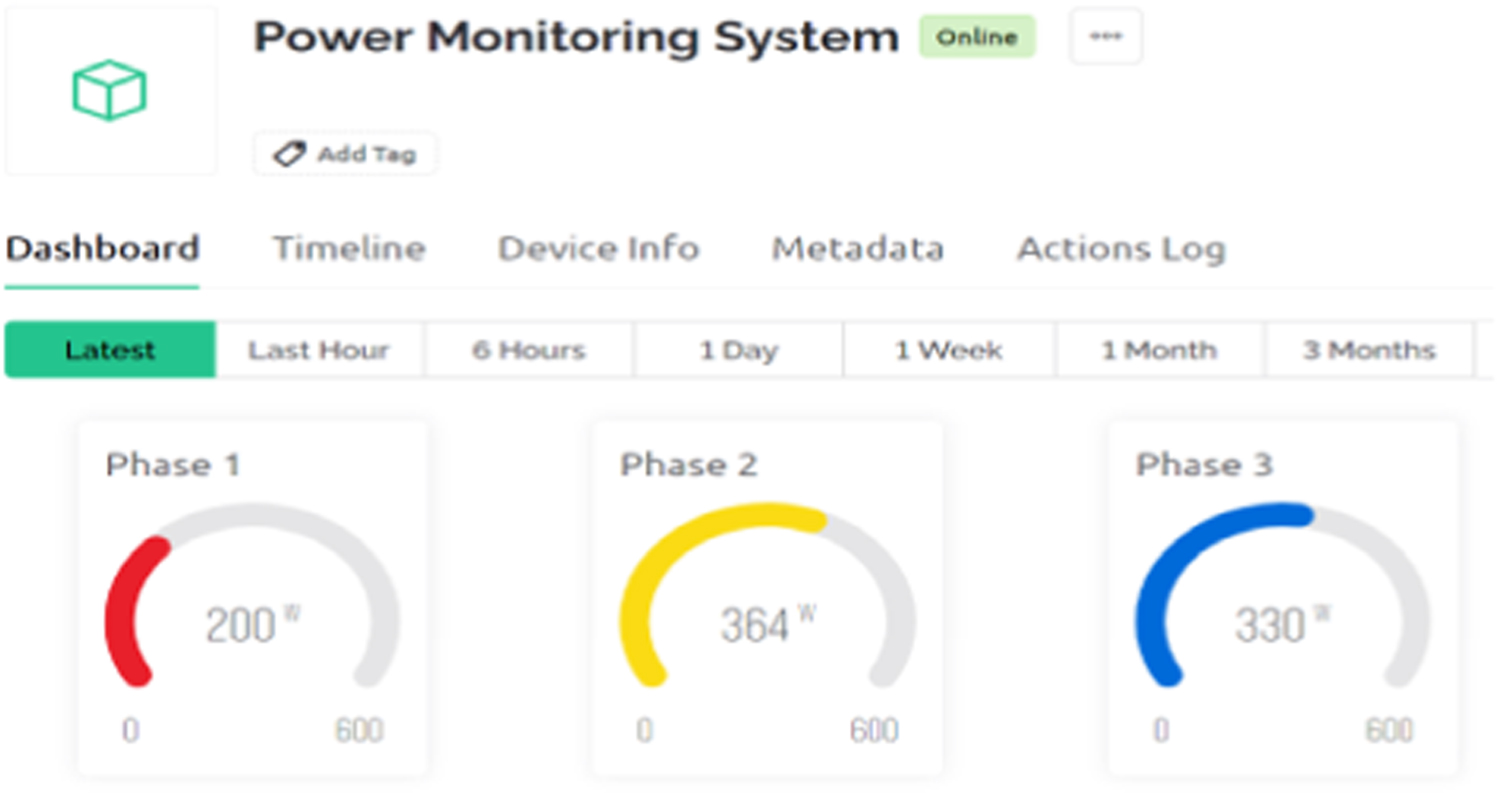Open the Device Info tab
Image resolution: width=1500 pixels, height=796 pixels.
598,248
